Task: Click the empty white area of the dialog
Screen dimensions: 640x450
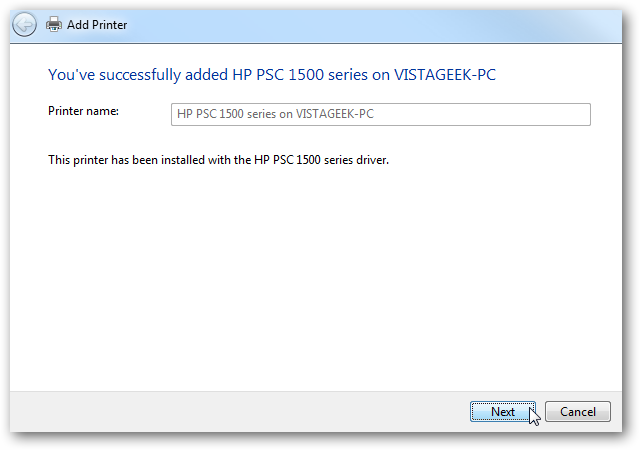Action: (316, 278)
